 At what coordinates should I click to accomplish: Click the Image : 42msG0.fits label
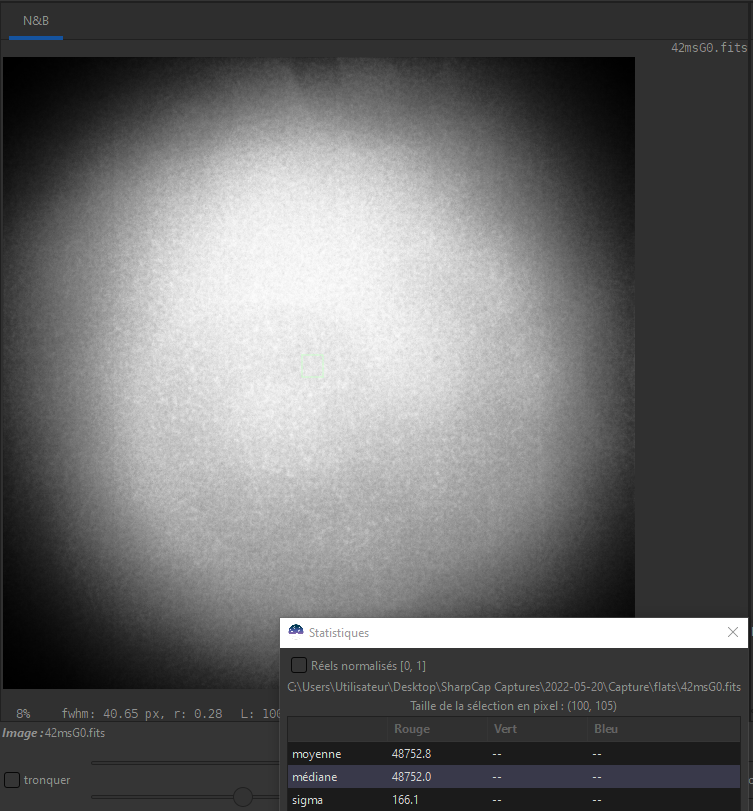[x=53, y=733]
